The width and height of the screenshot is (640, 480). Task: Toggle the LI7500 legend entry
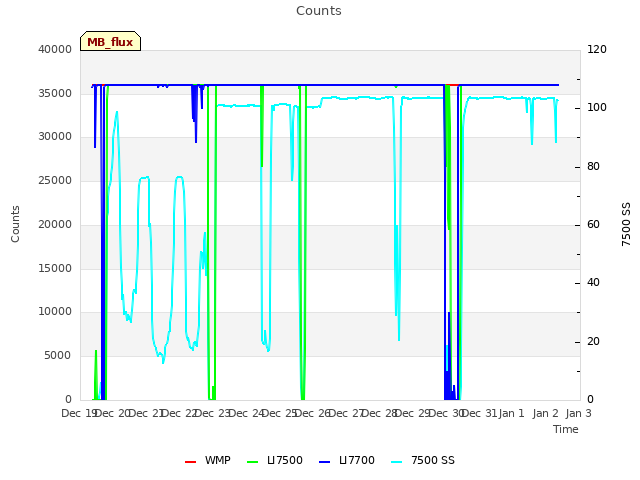point(275,460)
